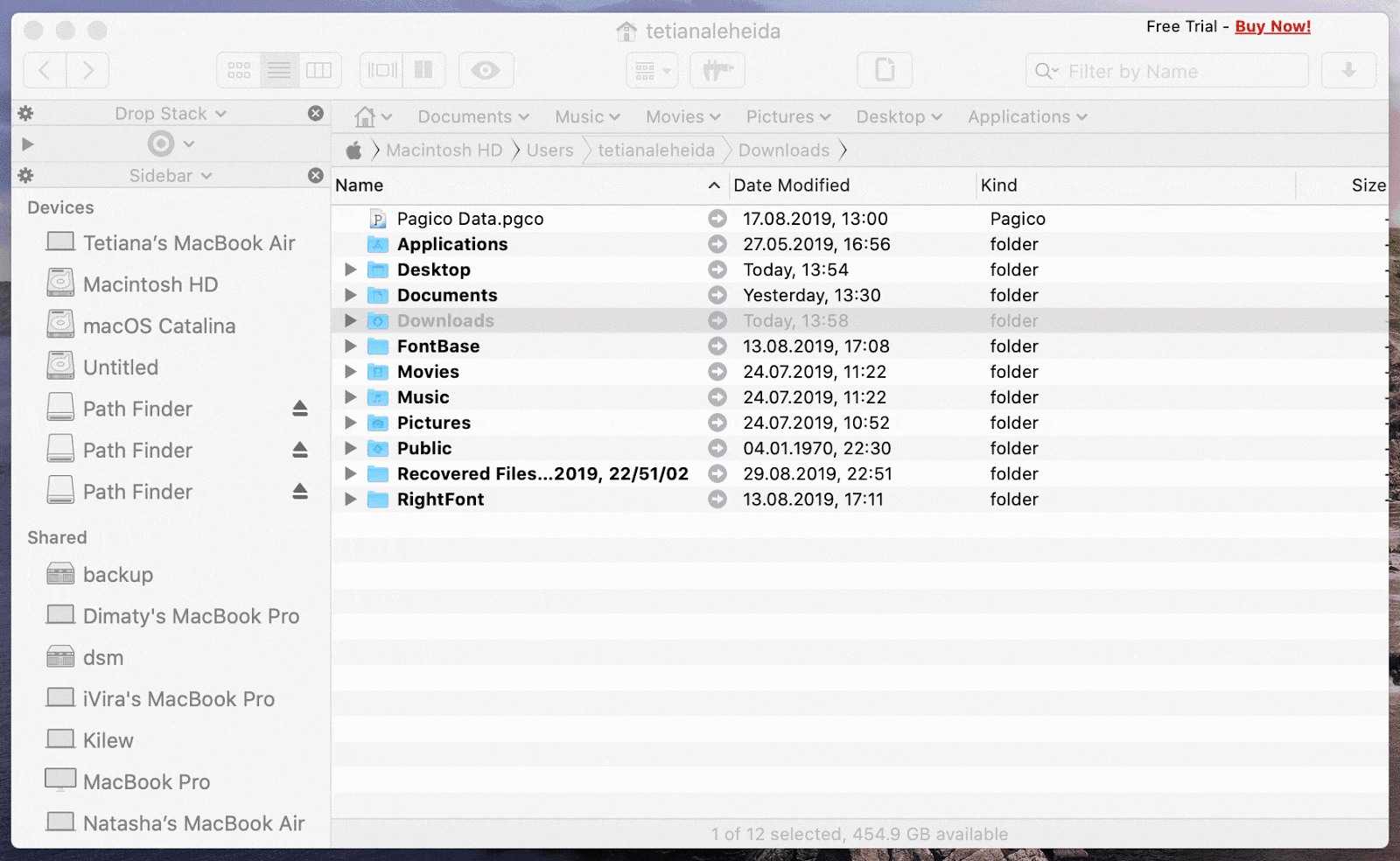Select Macintosh HD in sidebar

(132, 283)
